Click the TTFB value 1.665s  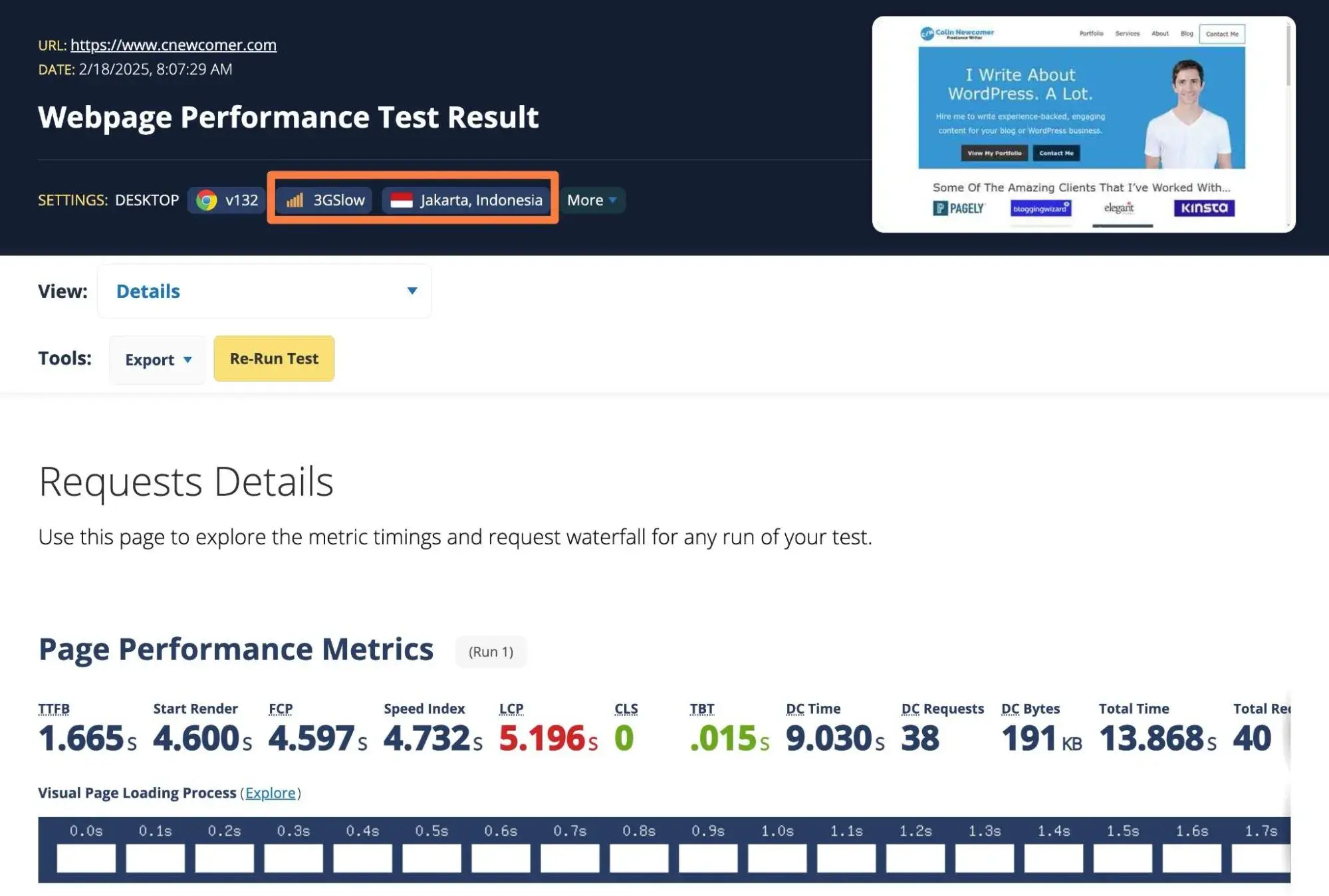(x=88, y=738)
